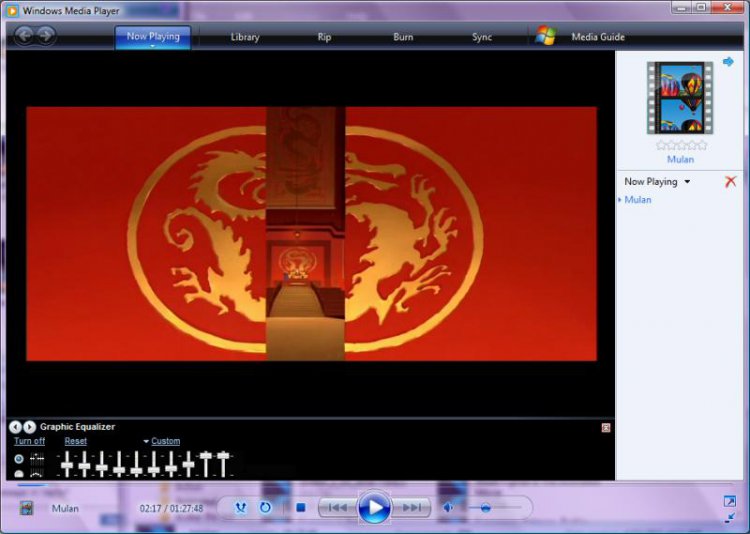Toggle repeat mode
Viewport: 750px width, 534px height.
265,507
